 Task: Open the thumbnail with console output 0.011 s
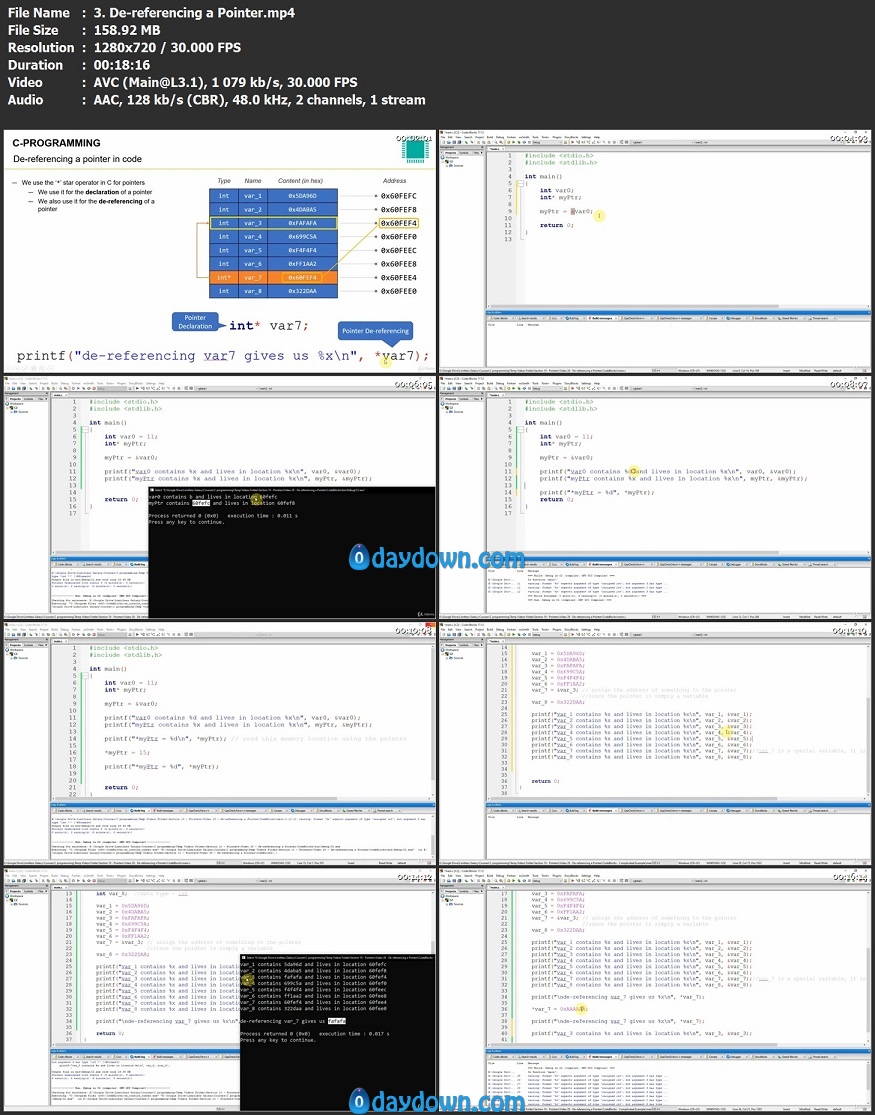pyautogui.click(x=220, y=497)
